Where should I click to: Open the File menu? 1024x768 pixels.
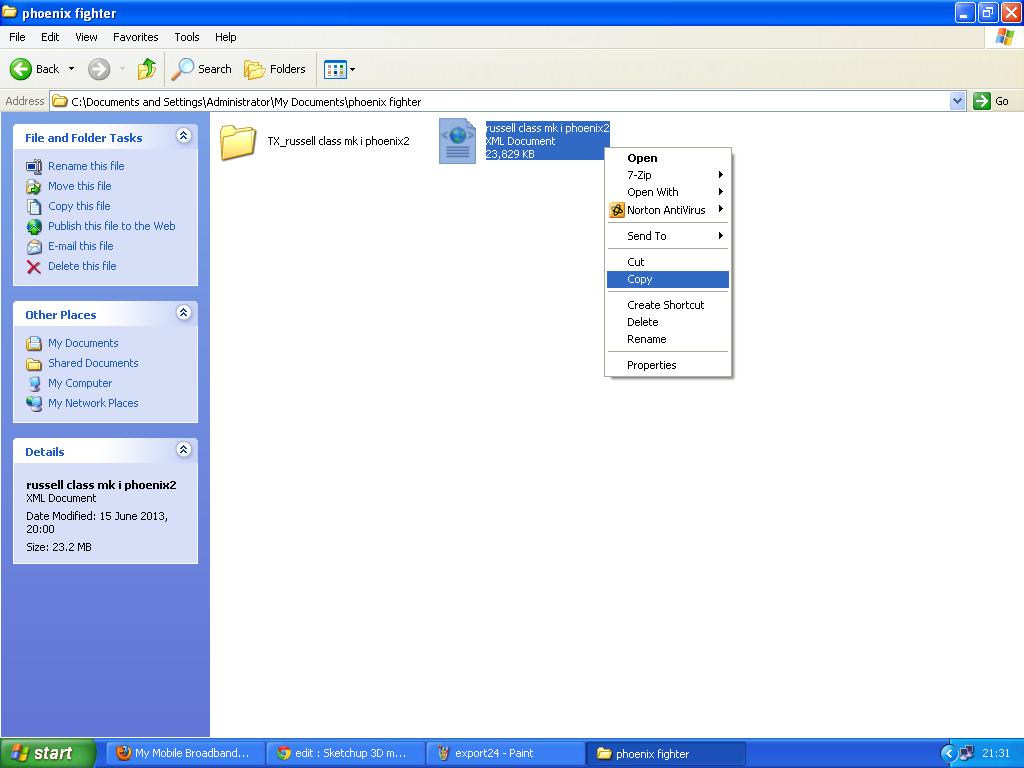click(17, 37)
